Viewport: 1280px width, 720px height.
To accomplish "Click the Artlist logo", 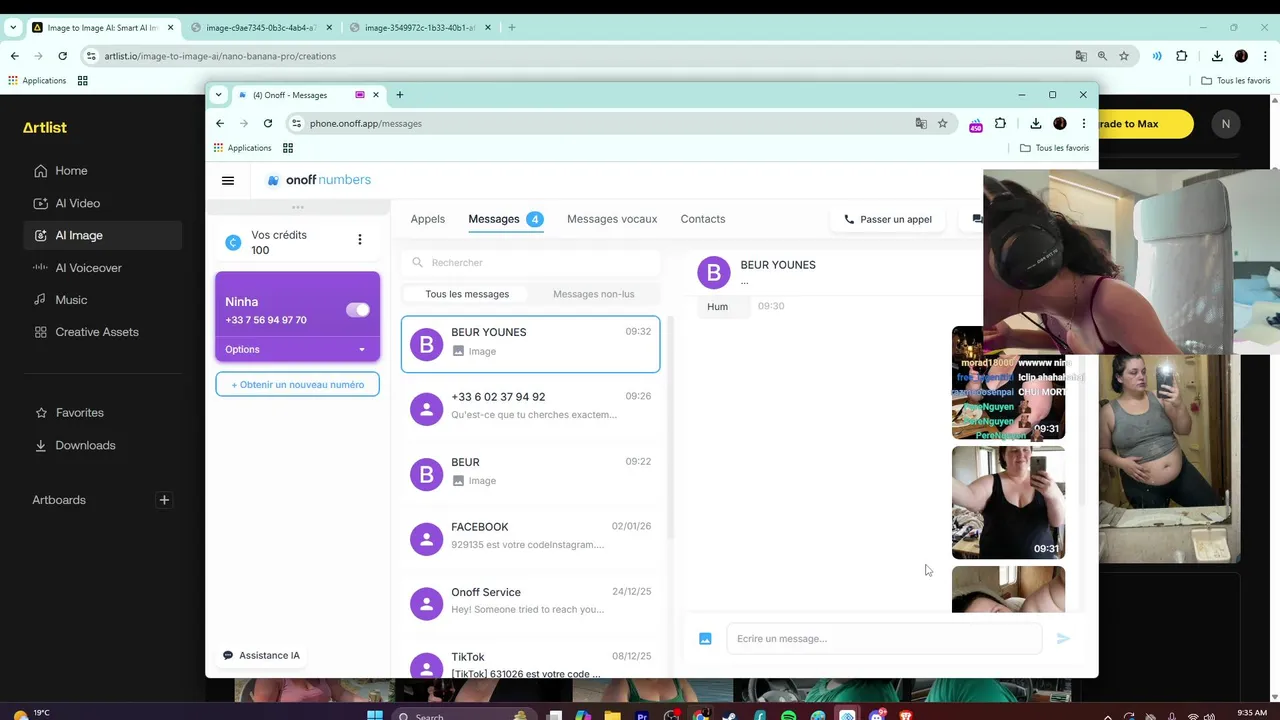I will (x=45, y=127).
